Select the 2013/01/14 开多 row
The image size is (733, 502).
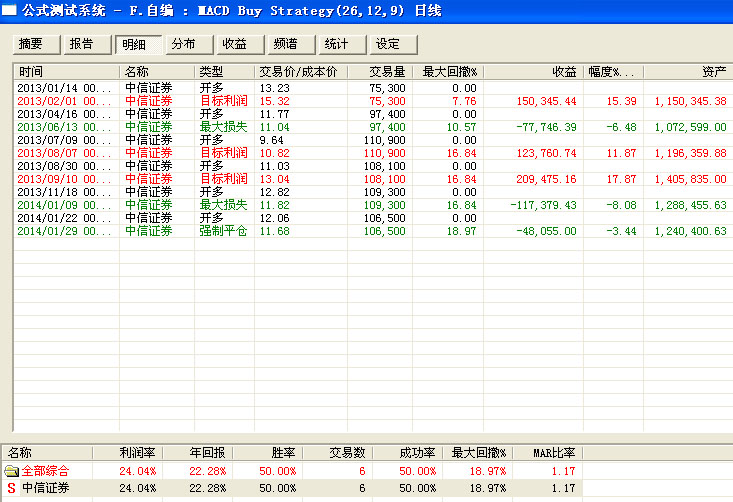point(373,88)
